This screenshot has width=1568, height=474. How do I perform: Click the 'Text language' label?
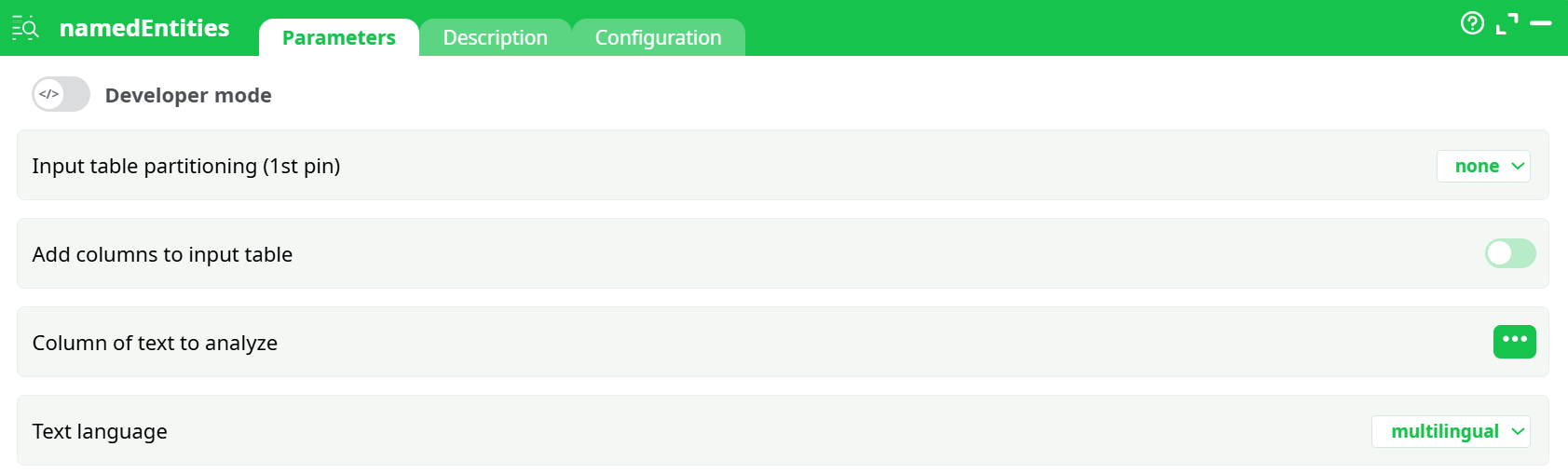(x=100, y=431)
